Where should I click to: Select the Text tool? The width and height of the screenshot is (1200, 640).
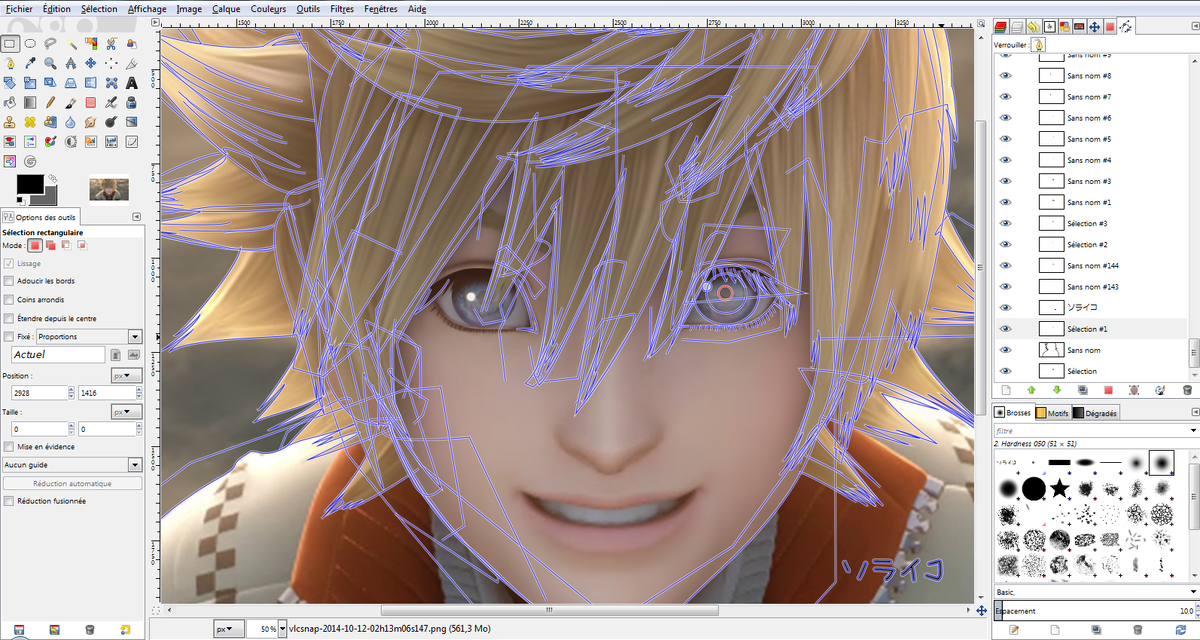tap(131, 83)
